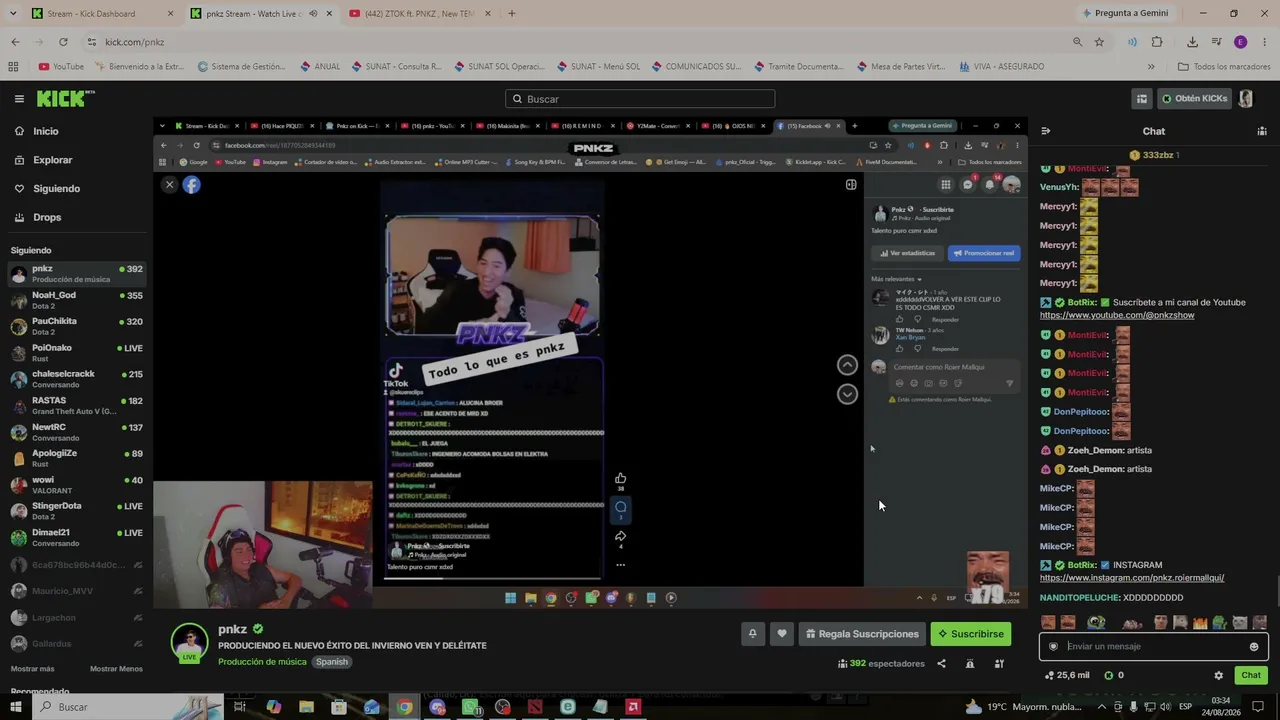Click the share icon next to espectadores
1280x720 pixels.
pos(941,663)
